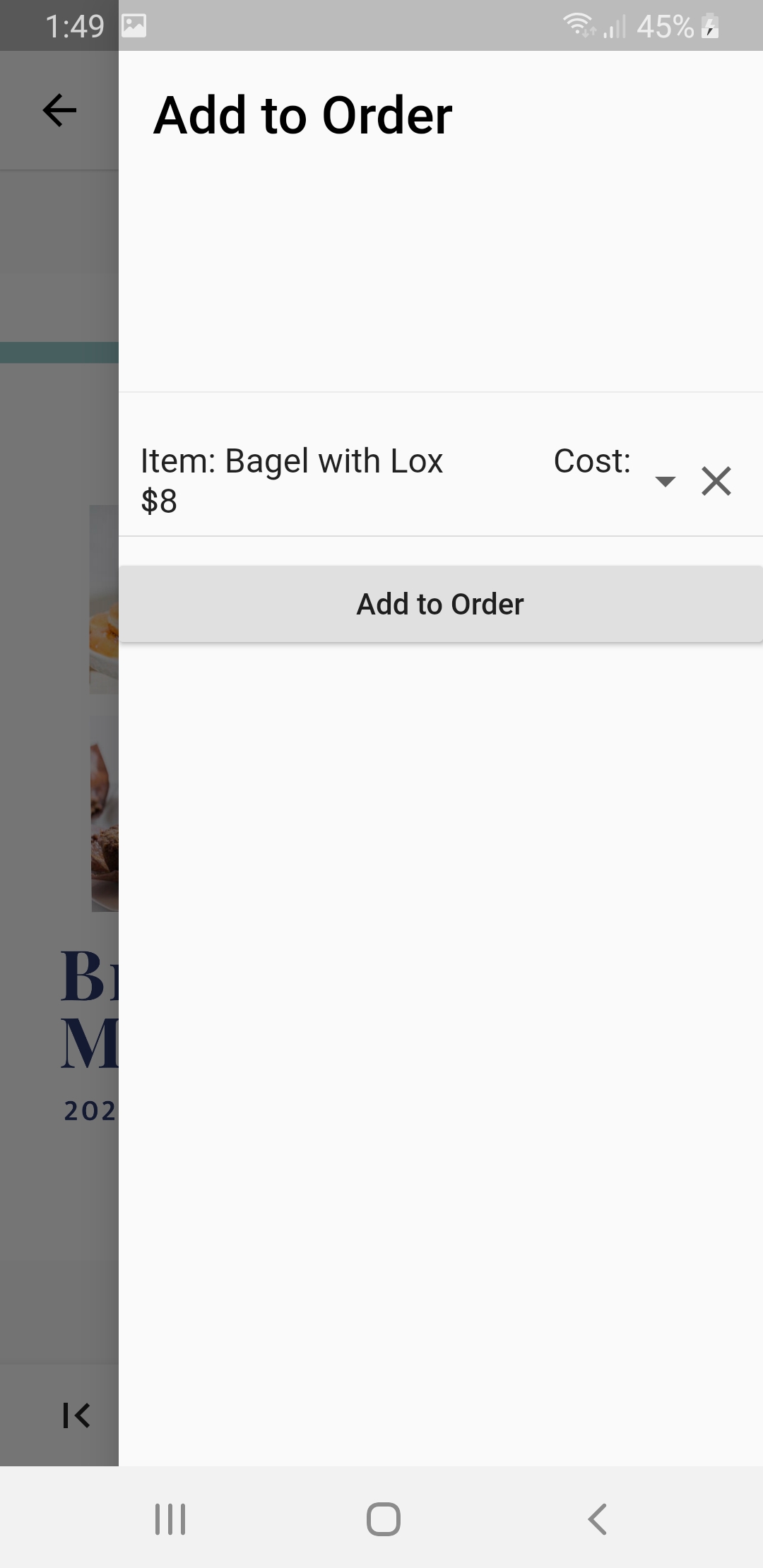Tap the Android home navigation button
763x1568 pixels.
tap(383, 1519)
